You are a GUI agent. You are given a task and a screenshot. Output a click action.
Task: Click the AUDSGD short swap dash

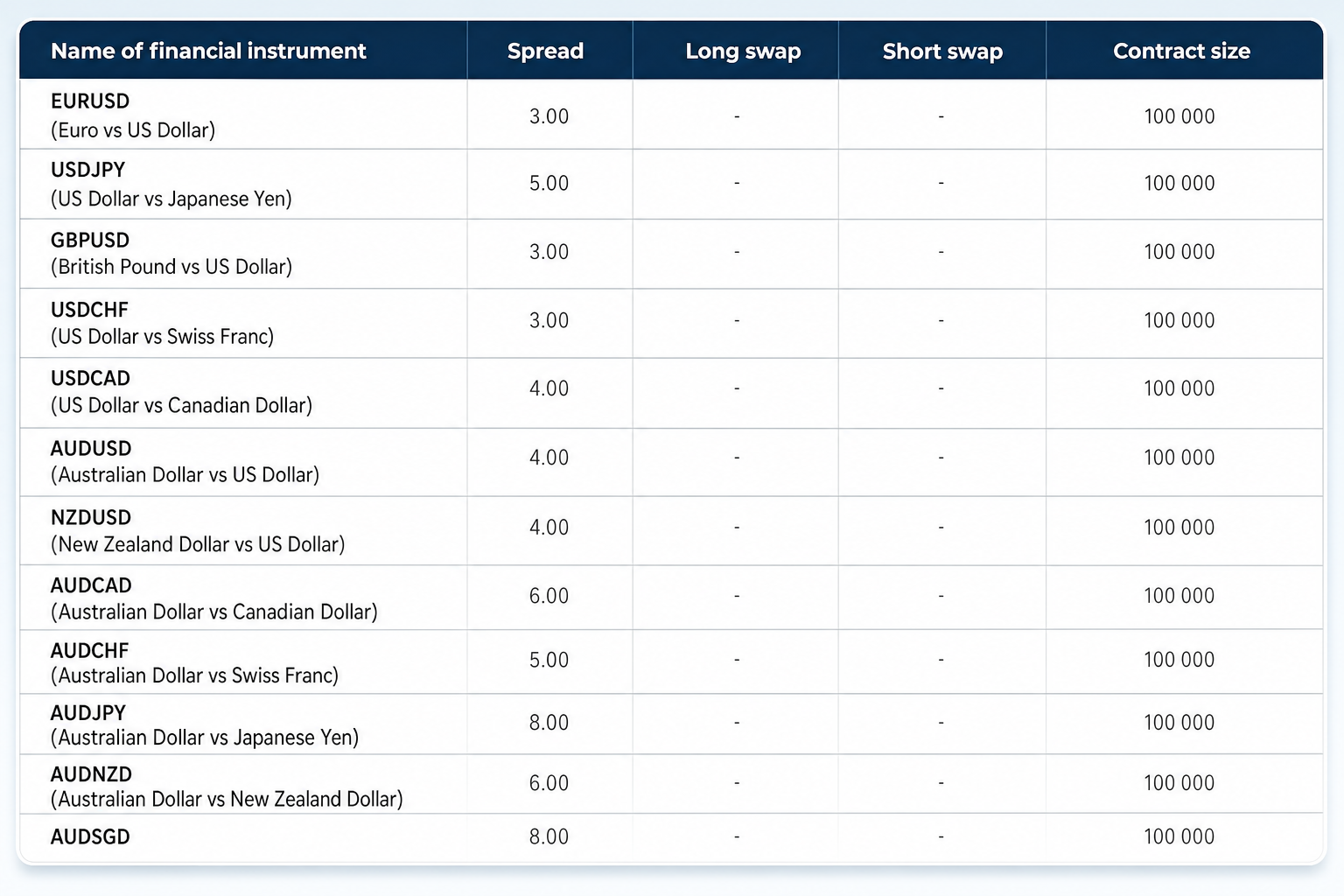(x=941, y=837)
